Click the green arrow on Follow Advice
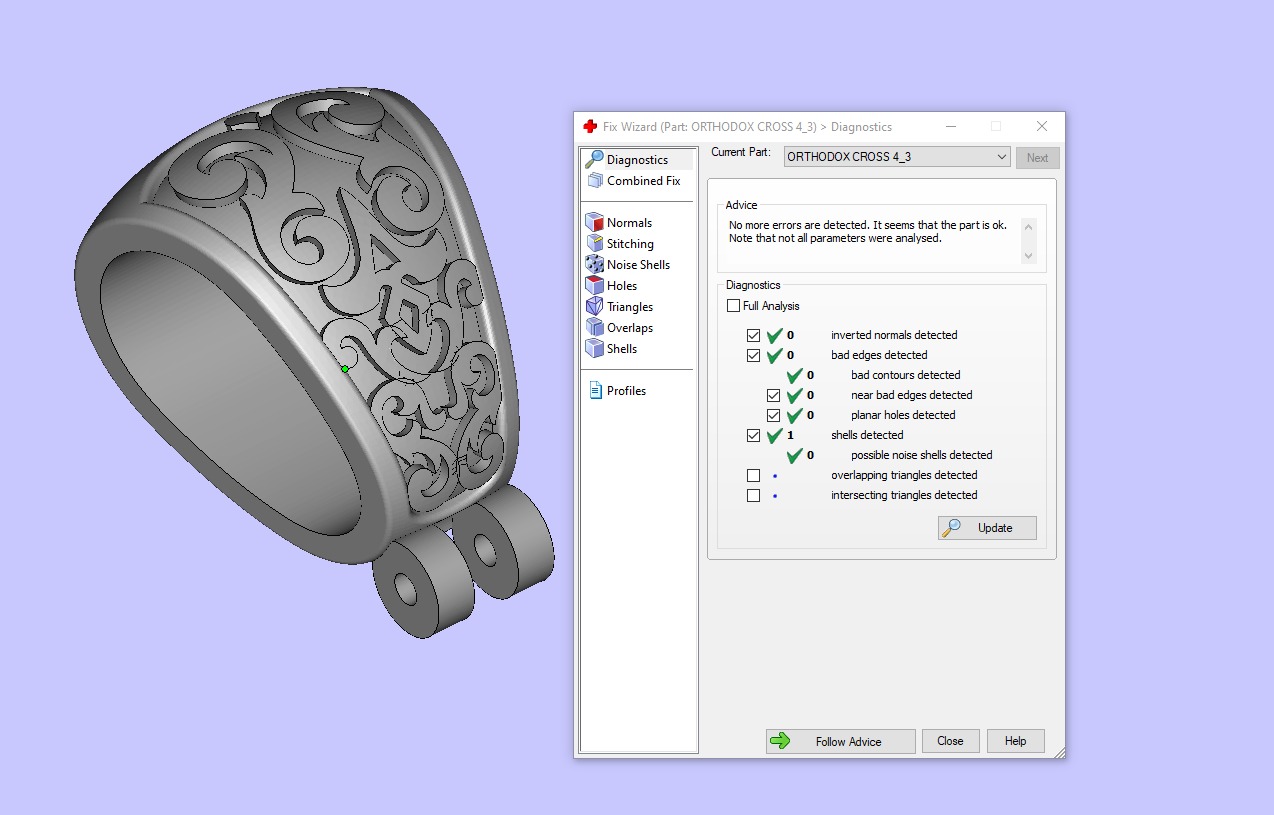The height and width of the screenshot is (815, 1274). (780, 741)
